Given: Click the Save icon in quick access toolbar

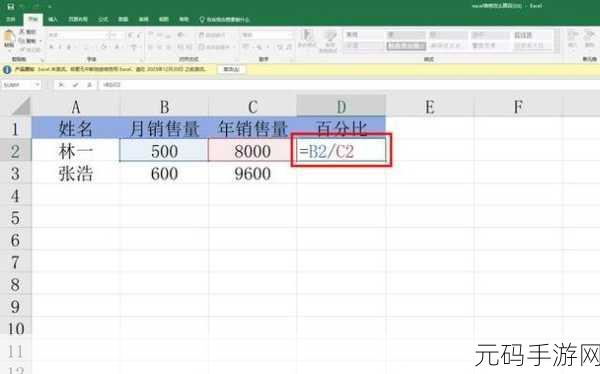Looking at the screenshot, I should click(11, 7).
